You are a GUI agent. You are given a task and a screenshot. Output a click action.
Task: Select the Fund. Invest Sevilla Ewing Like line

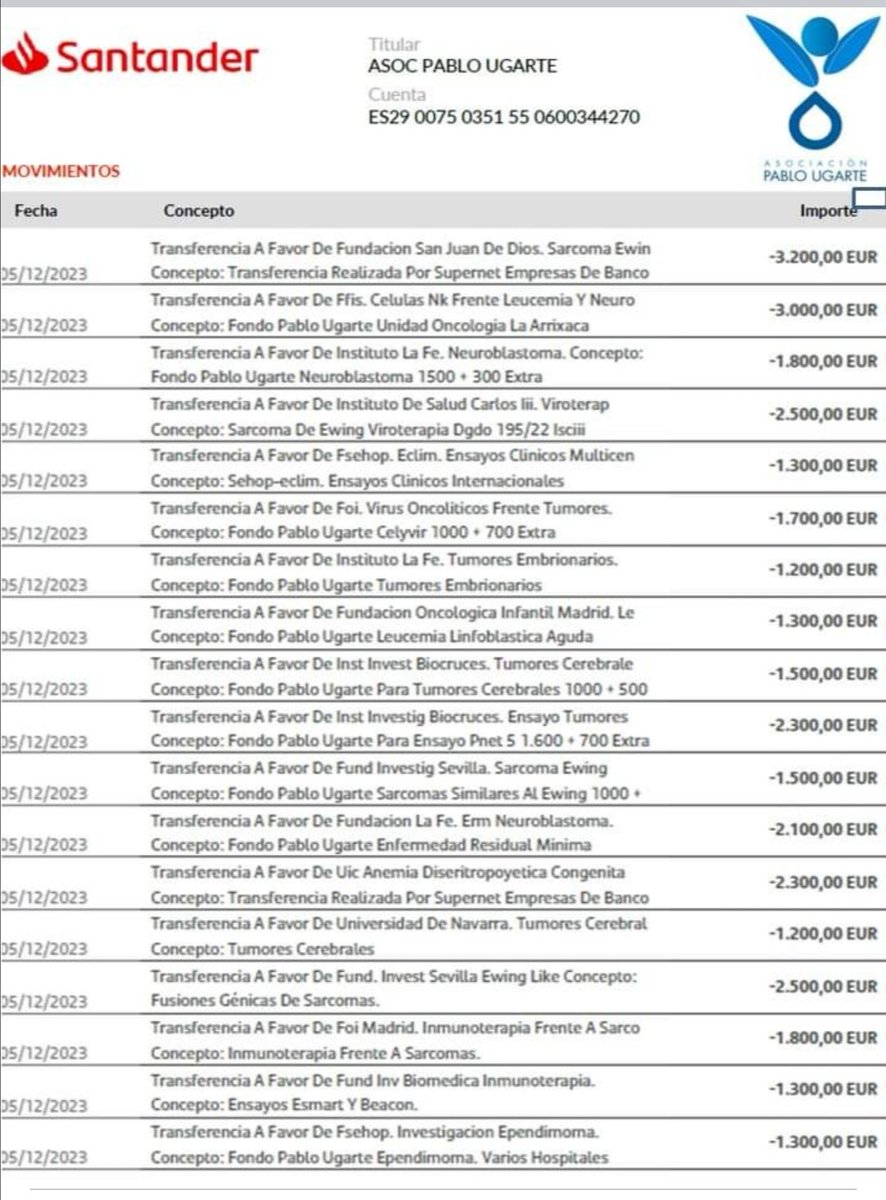[x=394, y=976]
